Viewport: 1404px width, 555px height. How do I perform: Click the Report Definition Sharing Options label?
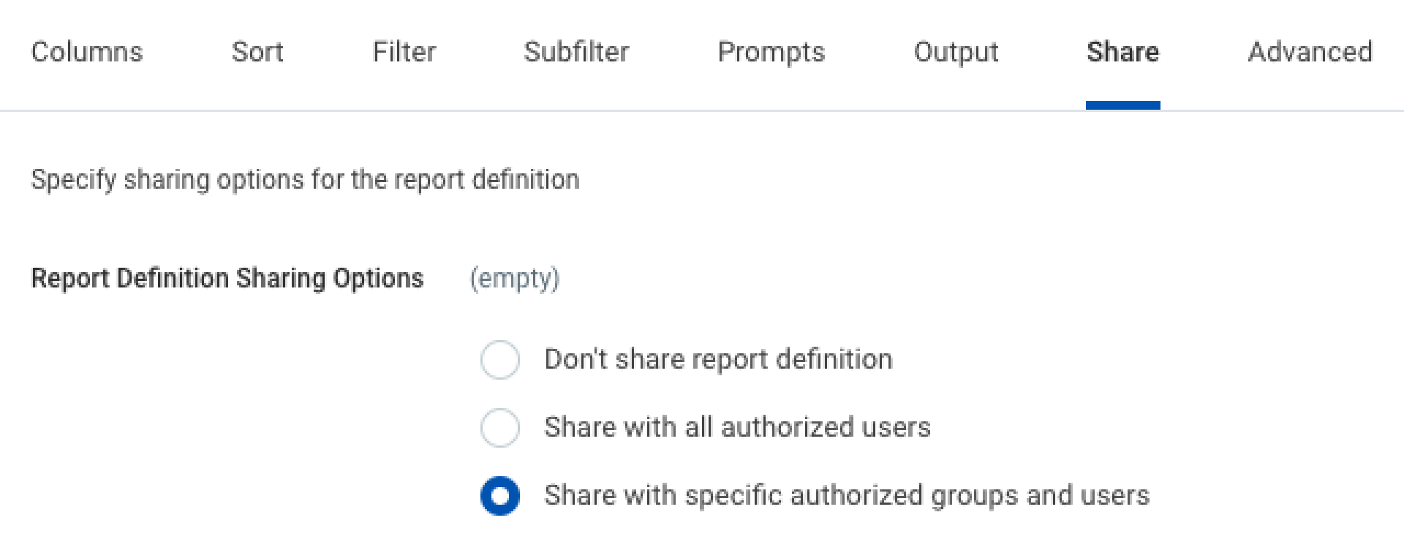pyautogui.click(x=227, y=279)
